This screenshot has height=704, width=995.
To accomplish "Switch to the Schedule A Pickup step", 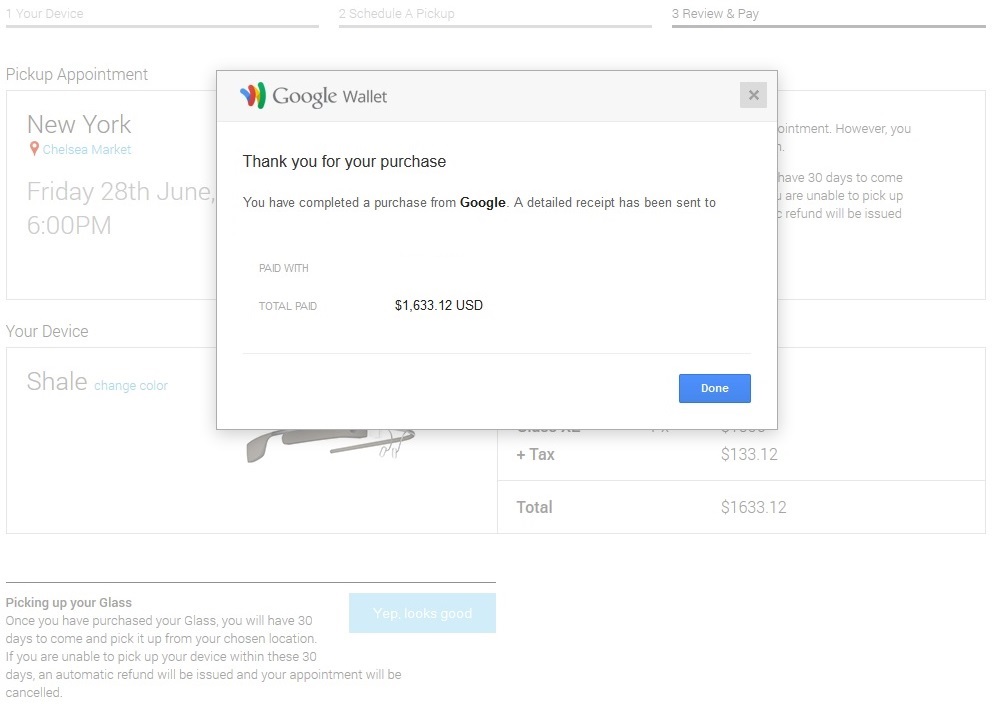I will (396, 14).
